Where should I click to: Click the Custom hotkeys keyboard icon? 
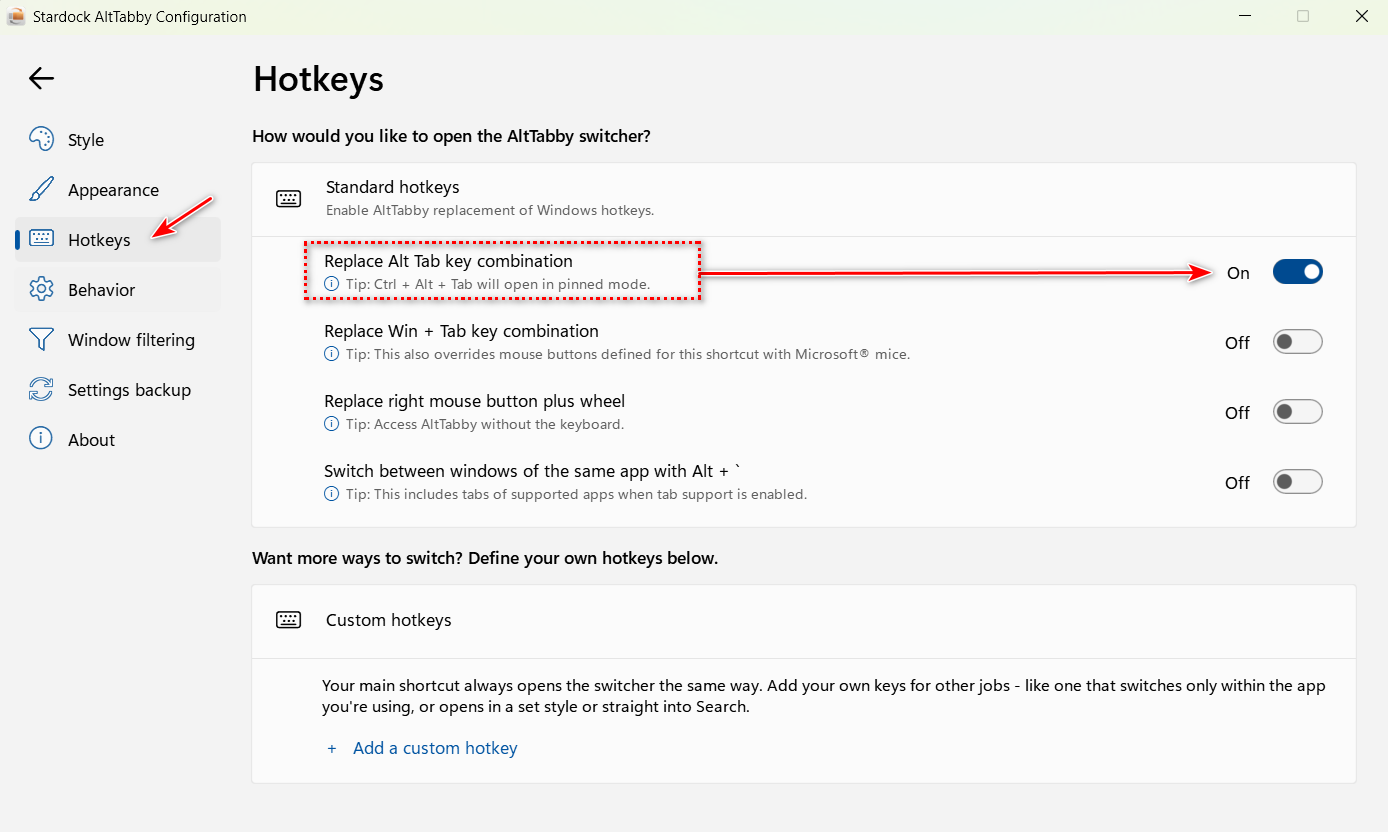point(288,620)
